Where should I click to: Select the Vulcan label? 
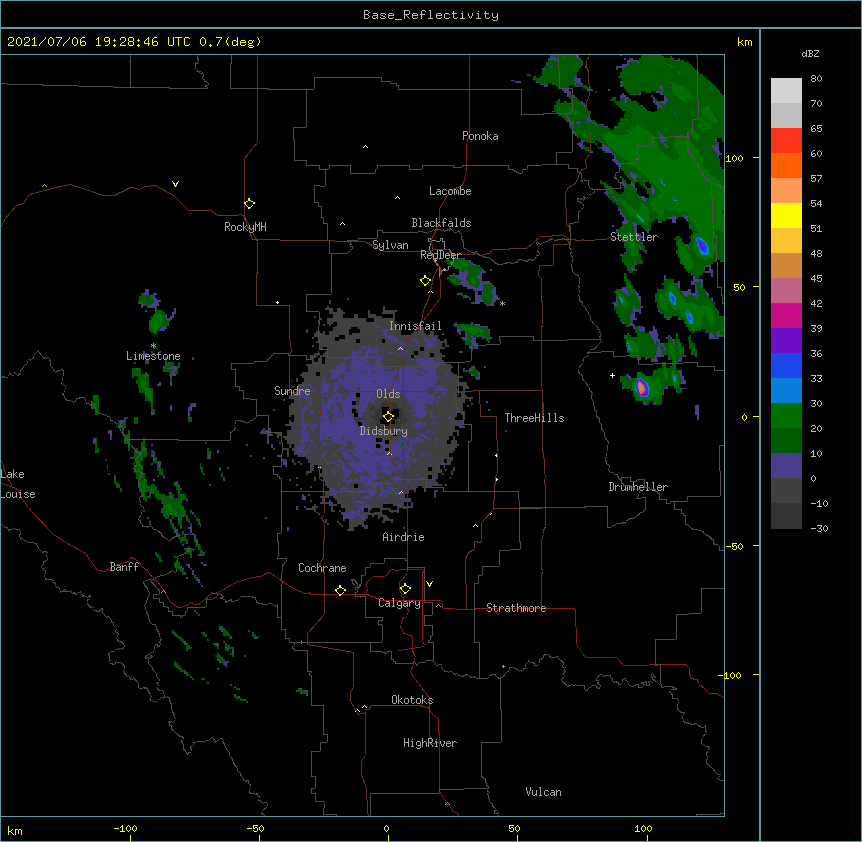(x=543, y=792)
